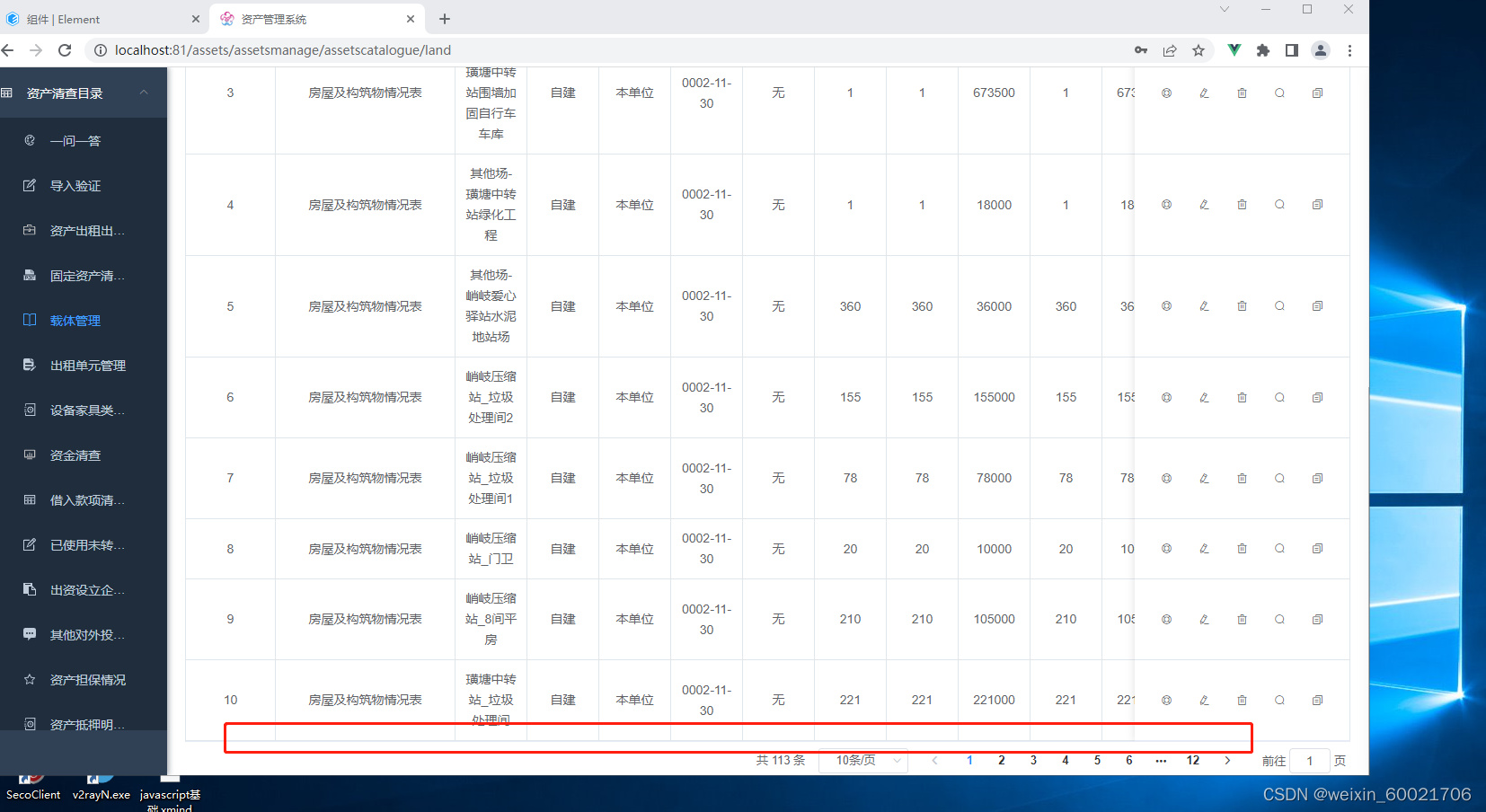
Task: Click the magnifier view icon in row 7
Action: click(1279, 478)
